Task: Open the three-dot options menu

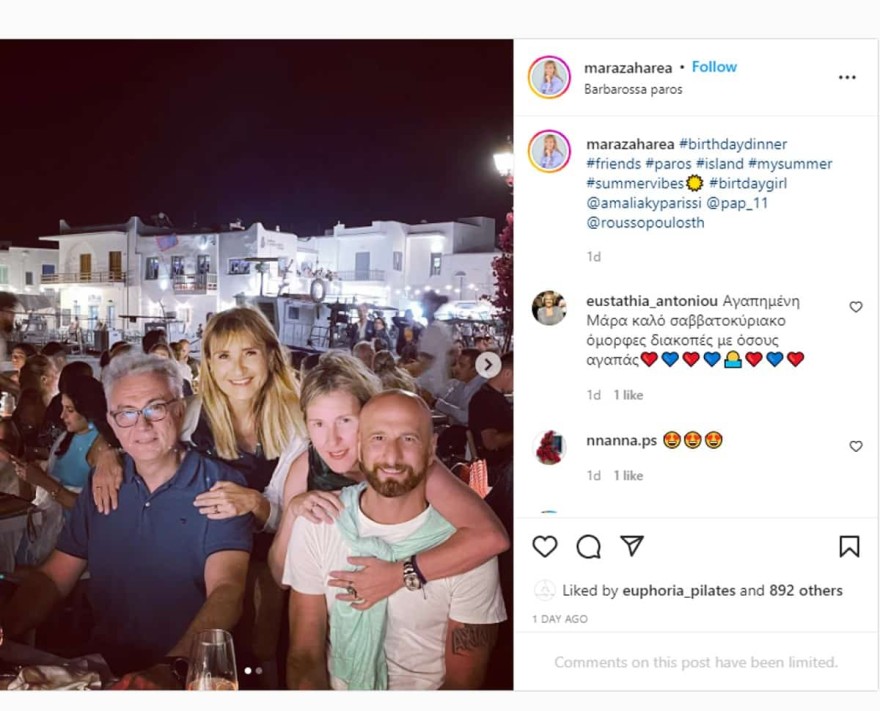Action: (x=848, y=77)
